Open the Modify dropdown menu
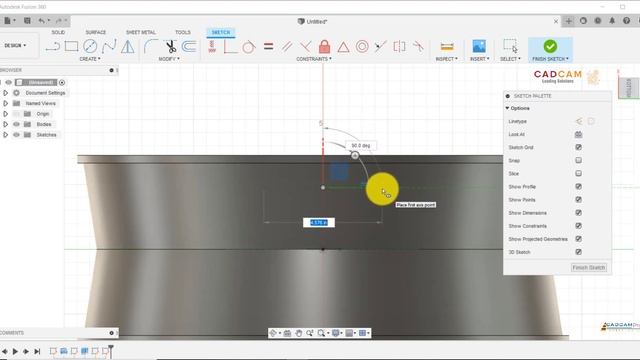Screen dimensions: 640x360 pyautogui.click(x=169, y=59)
